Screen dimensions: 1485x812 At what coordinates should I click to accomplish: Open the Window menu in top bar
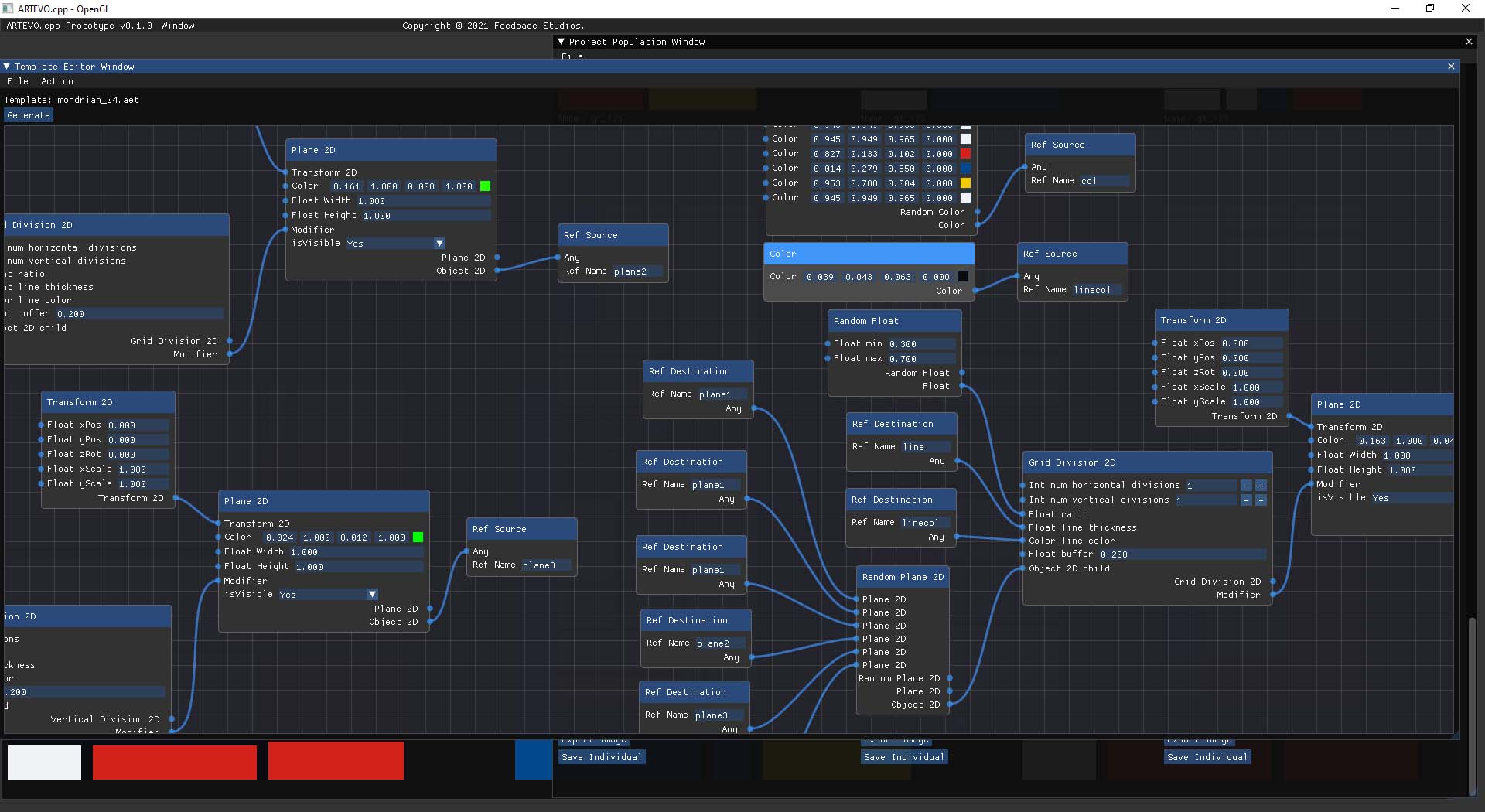tap(178, 26)
